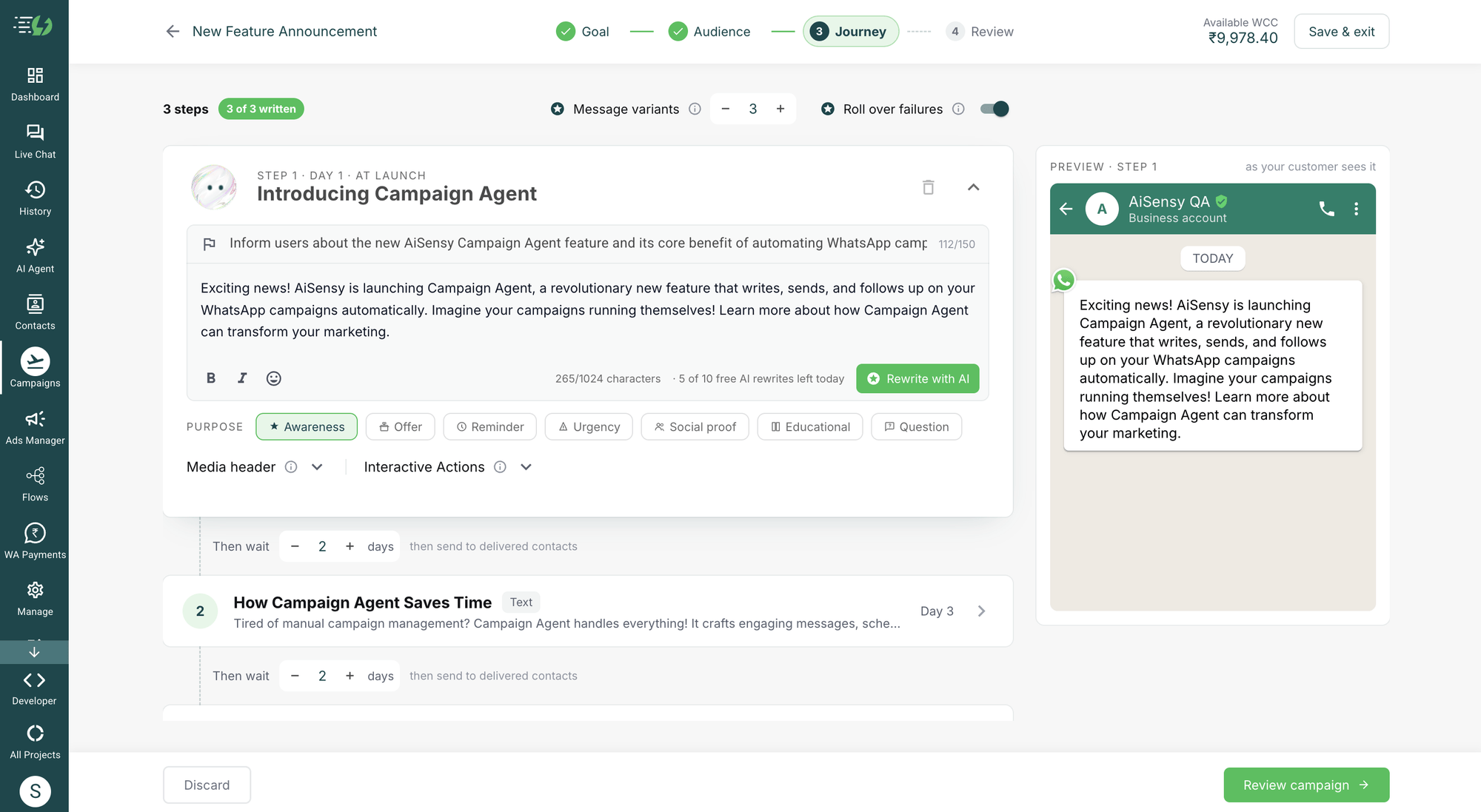Apply bold formatting to message
Viewport: 1481px width, 812px height.
[x=211, y=378]
